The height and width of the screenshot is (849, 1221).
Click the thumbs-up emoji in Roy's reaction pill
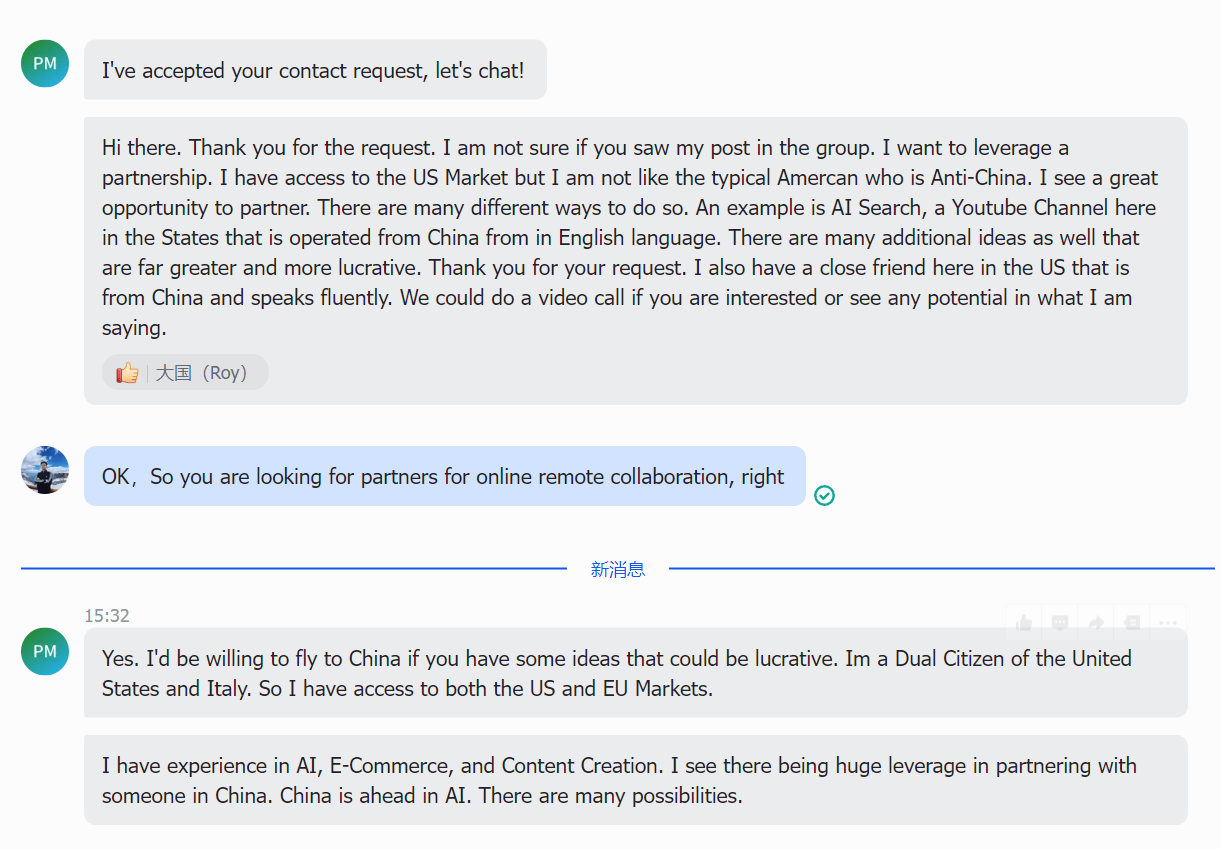click(127, 373)
